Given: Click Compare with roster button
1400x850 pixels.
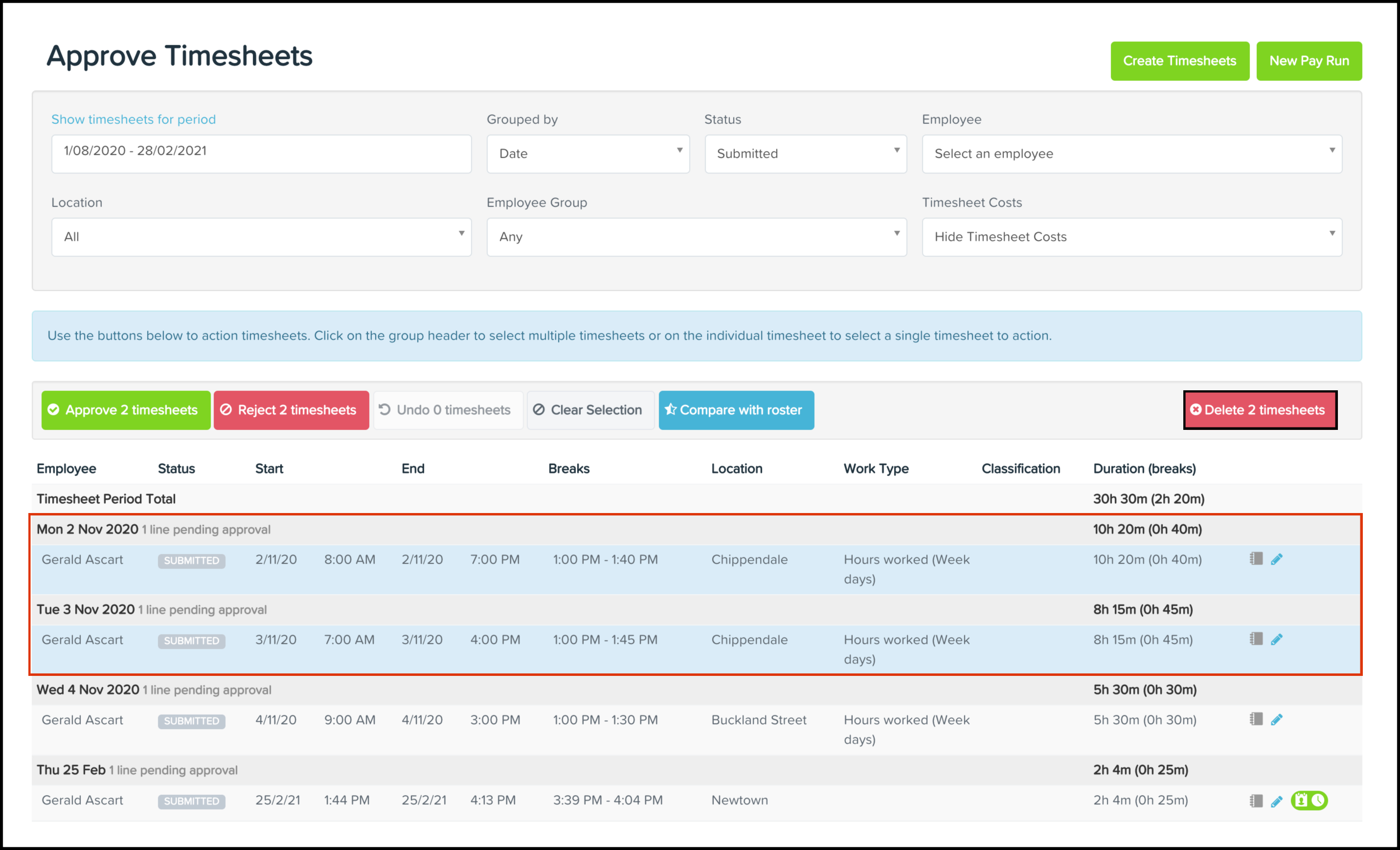Looking at the screenshot, I should pyautogui.click(x=736, y=410).
